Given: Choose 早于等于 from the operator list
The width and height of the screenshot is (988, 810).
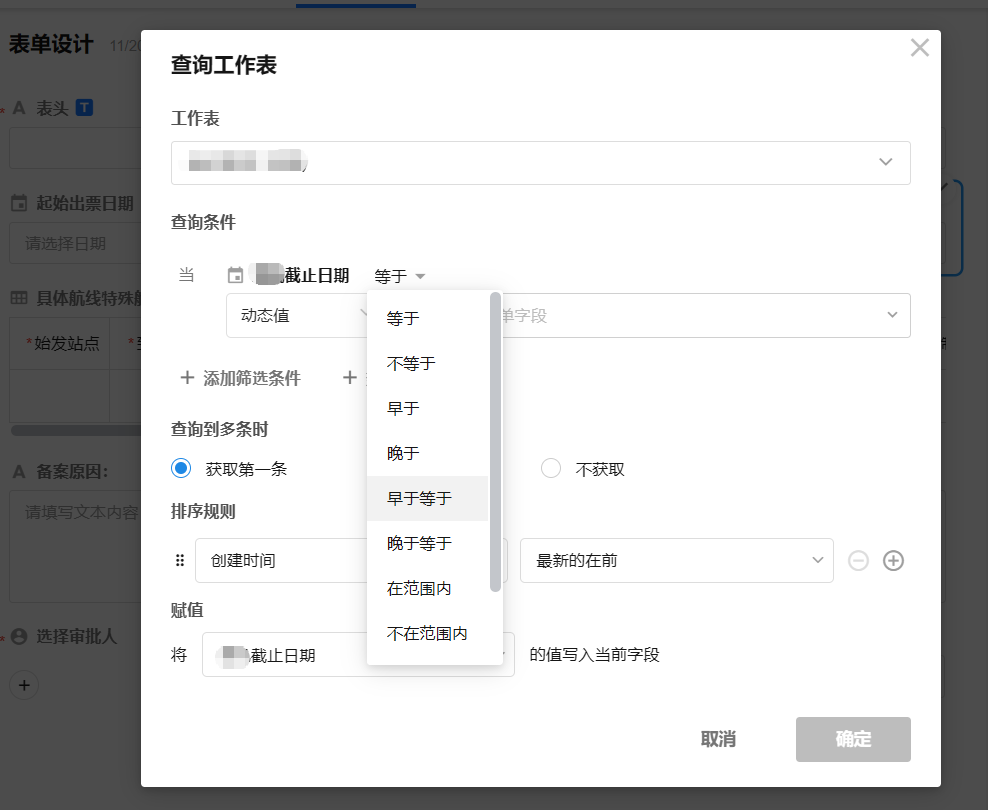Looking at the screenshot, I should 419,498.
